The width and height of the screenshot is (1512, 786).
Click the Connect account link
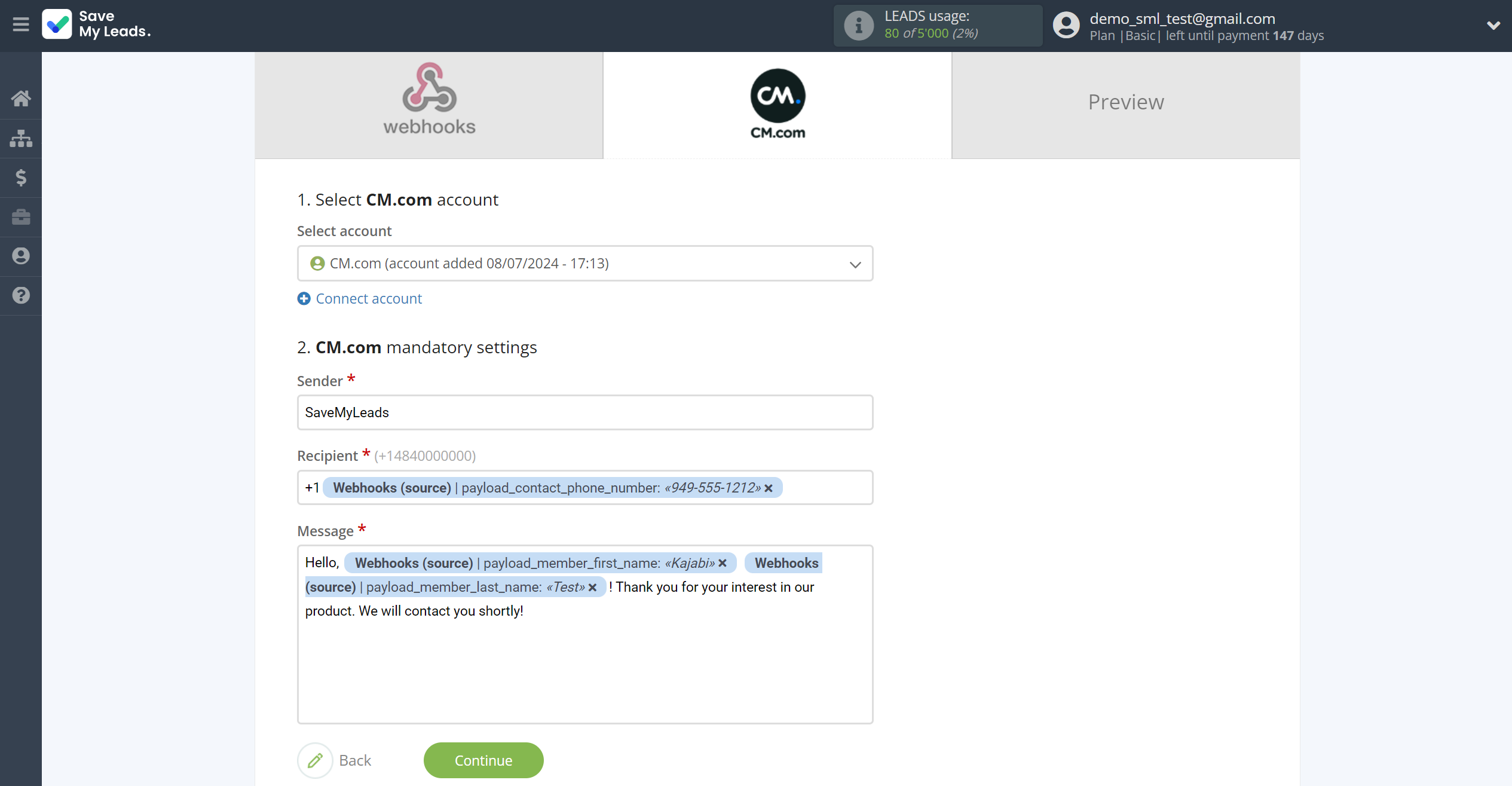point(369,298)
